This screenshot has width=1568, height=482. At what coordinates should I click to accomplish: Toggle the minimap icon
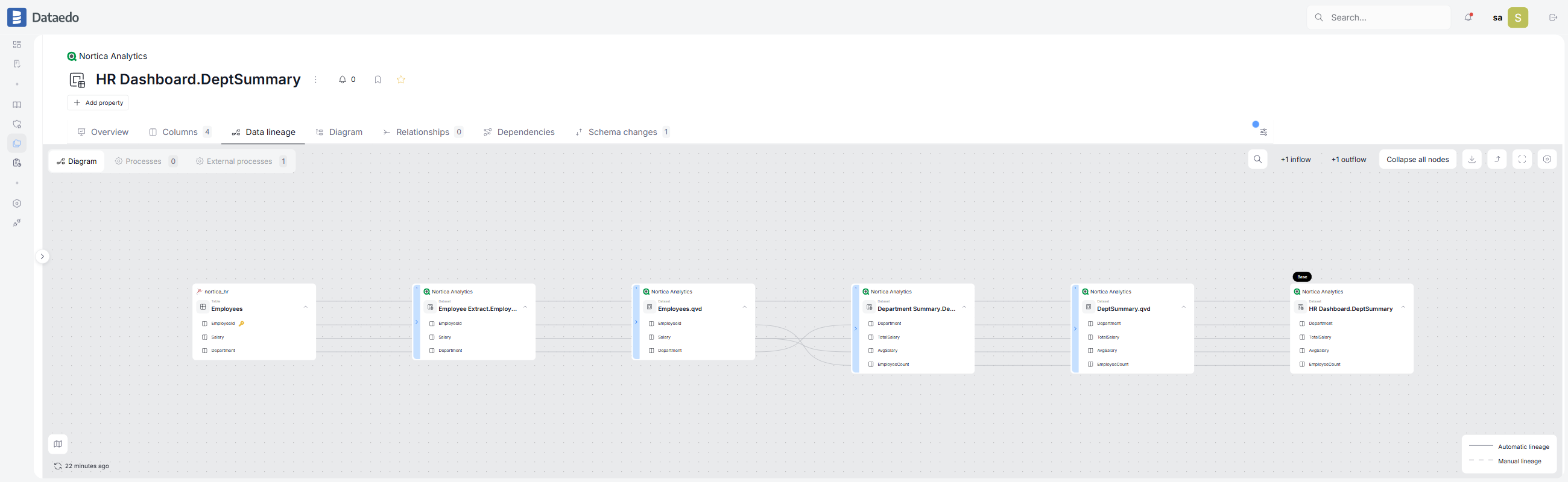58,443
